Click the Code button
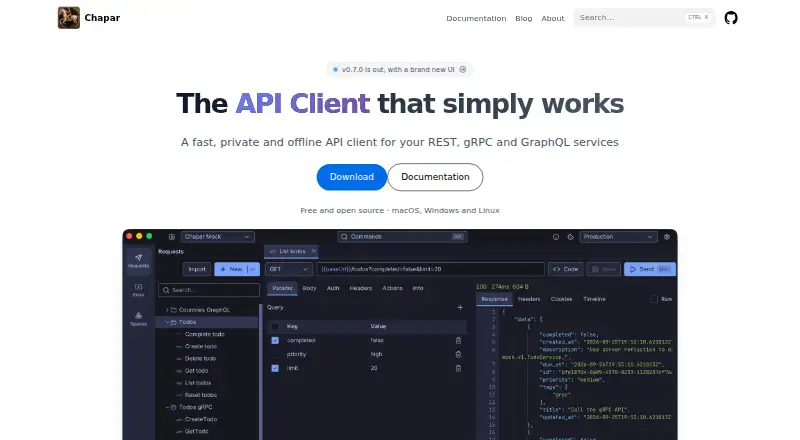 tap(565, 269)
